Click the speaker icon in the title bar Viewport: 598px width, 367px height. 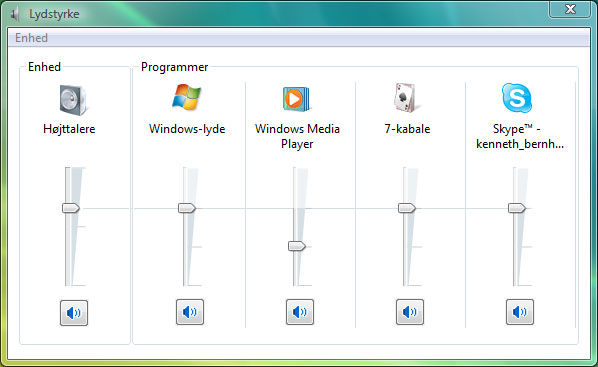point(15,14)
